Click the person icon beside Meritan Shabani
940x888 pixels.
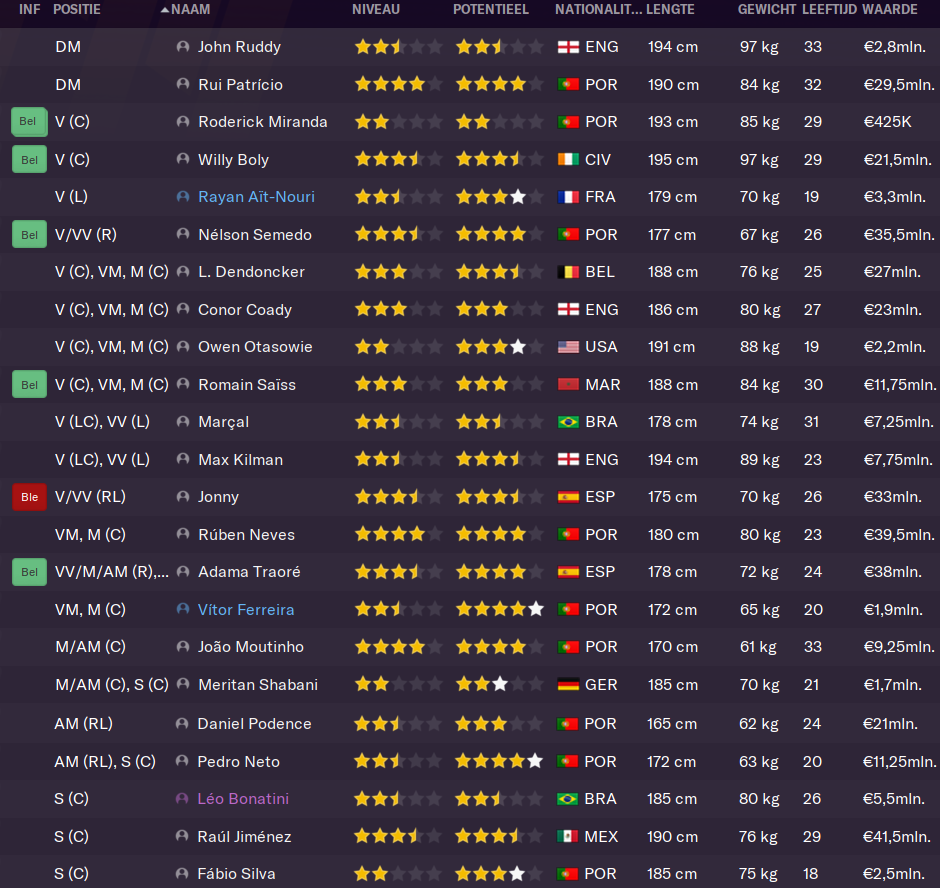183,684
